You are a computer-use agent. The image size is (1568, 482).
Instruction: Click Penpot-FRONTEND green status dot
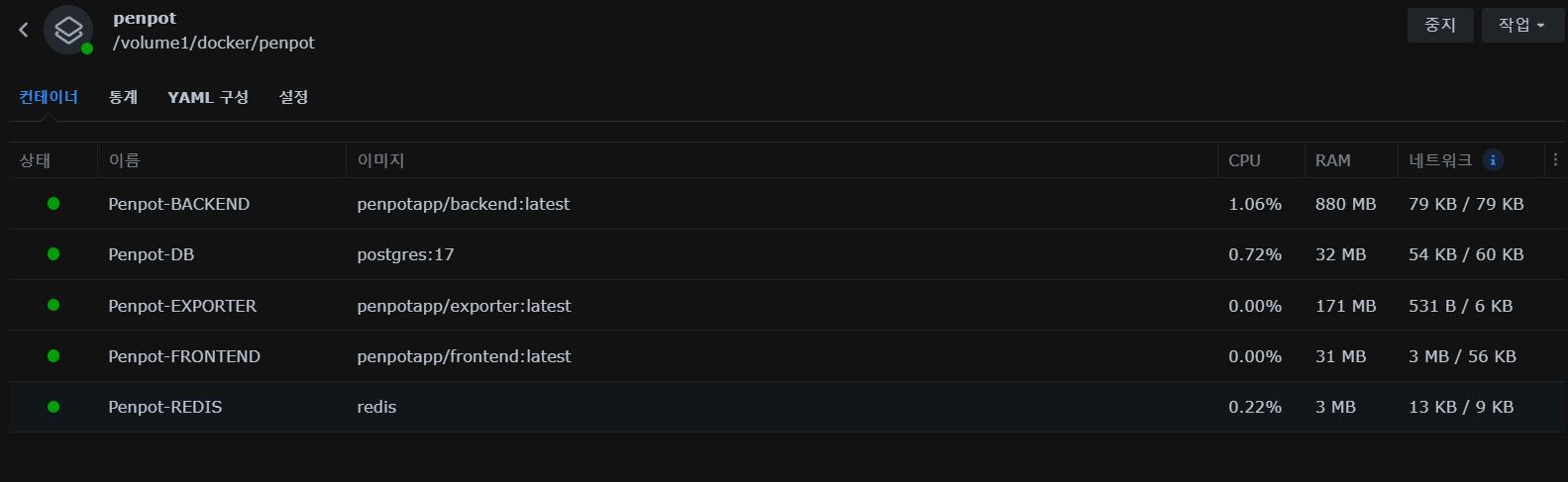pyautogui.click(x=53, y=356)
